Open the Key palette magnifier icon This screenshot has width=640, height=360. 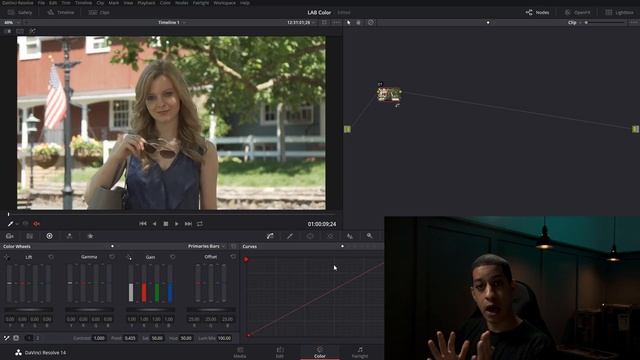click(369, 236)
